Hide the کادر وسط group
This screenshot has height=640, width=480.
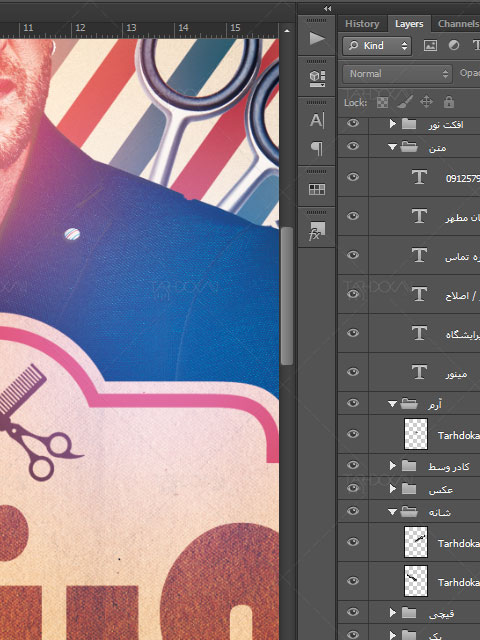[353, 465]
